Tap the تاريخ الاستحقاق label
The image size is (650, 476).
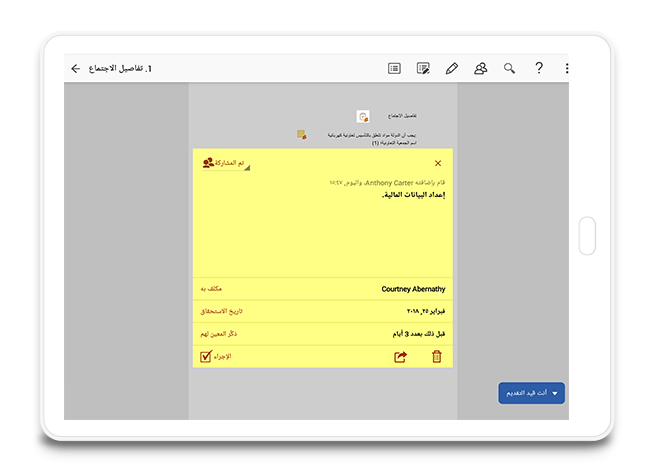pyautogui.click(x=221, y=311)
